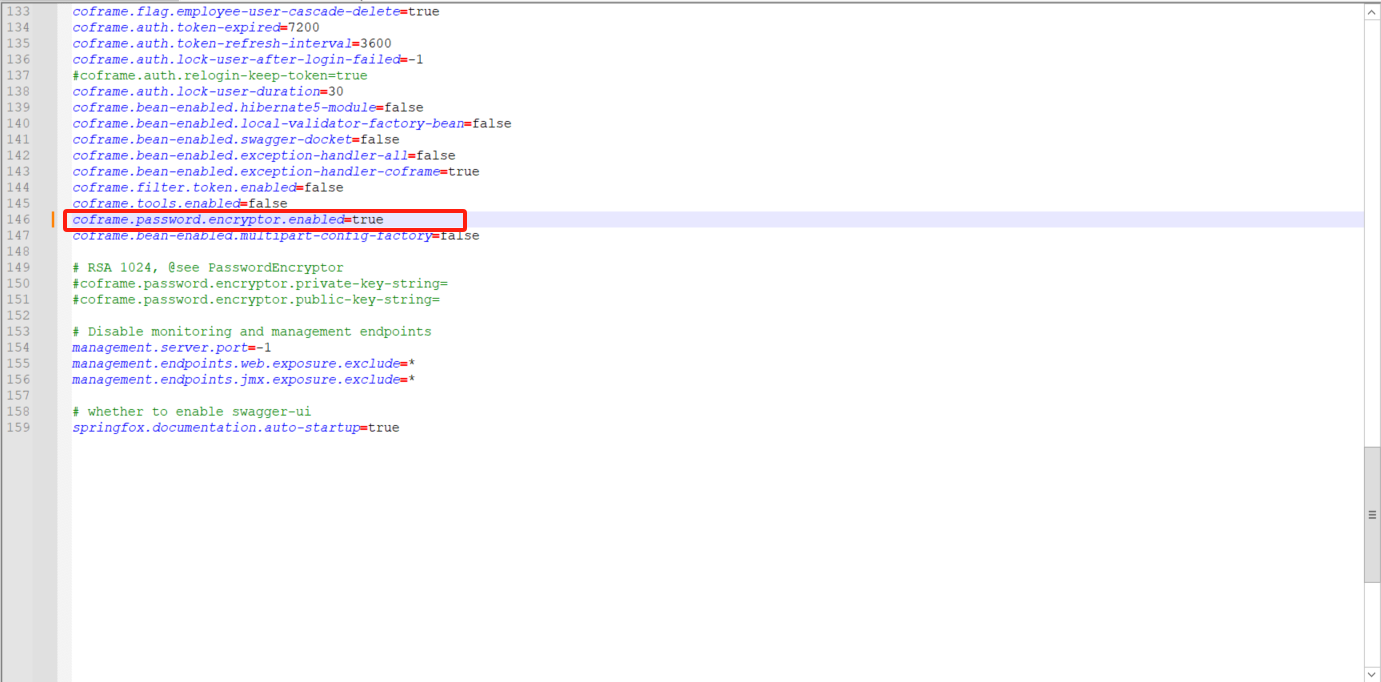Image resolution: width=1381 pixels, height=682 pixels.
Task: Click the commented private-key-string line
Action: (x=259, y=283)
